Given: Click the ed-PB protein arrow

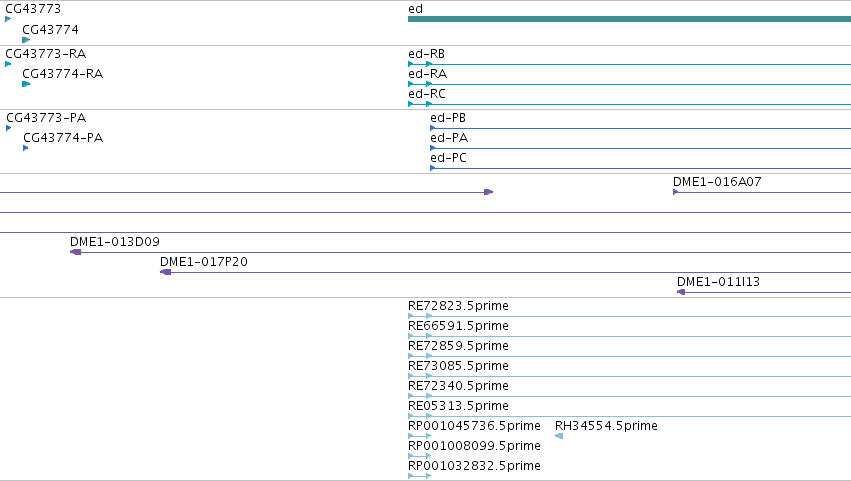Looking at the screenshot, I should click(x=433, y=128).
